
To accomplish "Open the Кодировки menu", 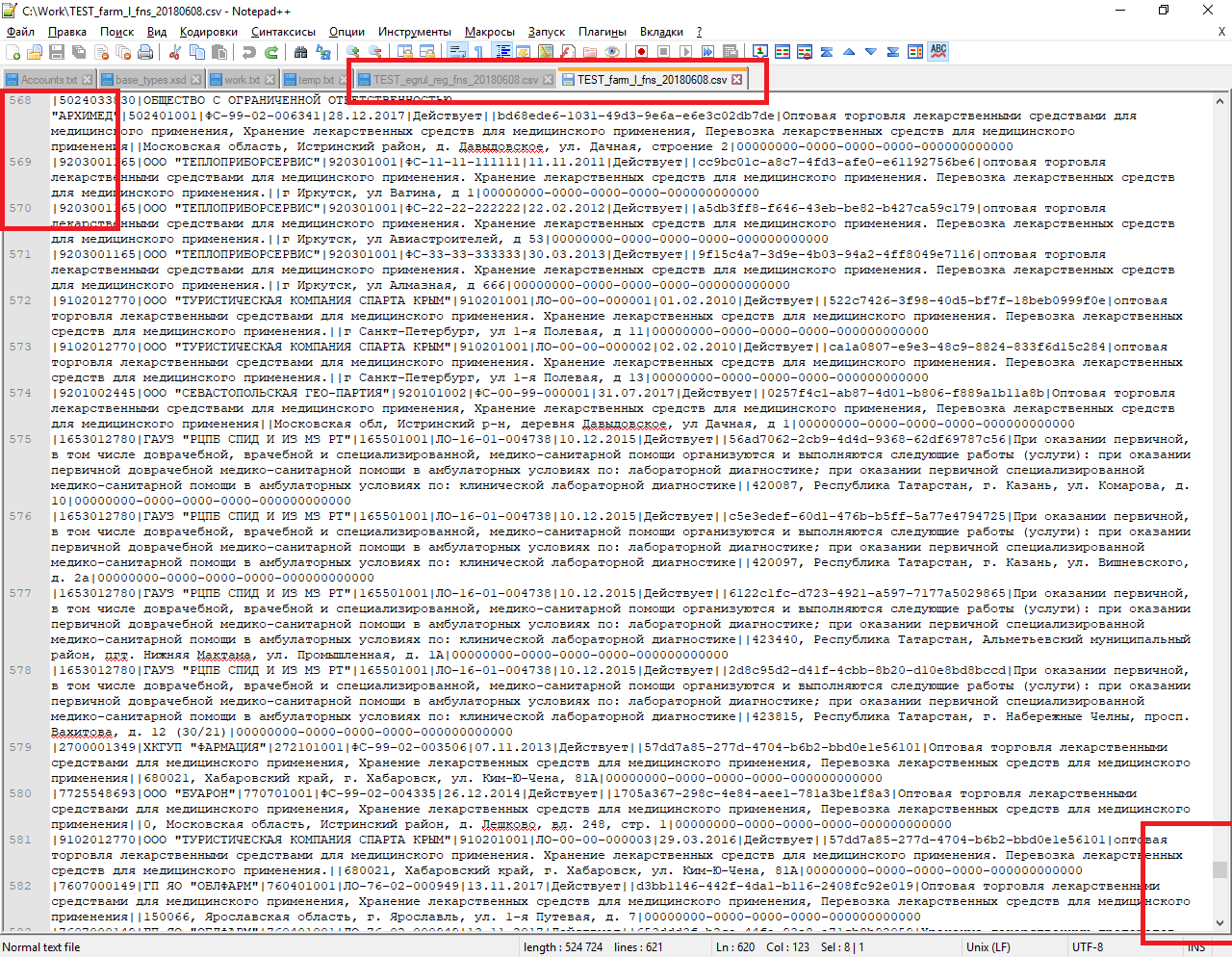I will coord(209,32).
